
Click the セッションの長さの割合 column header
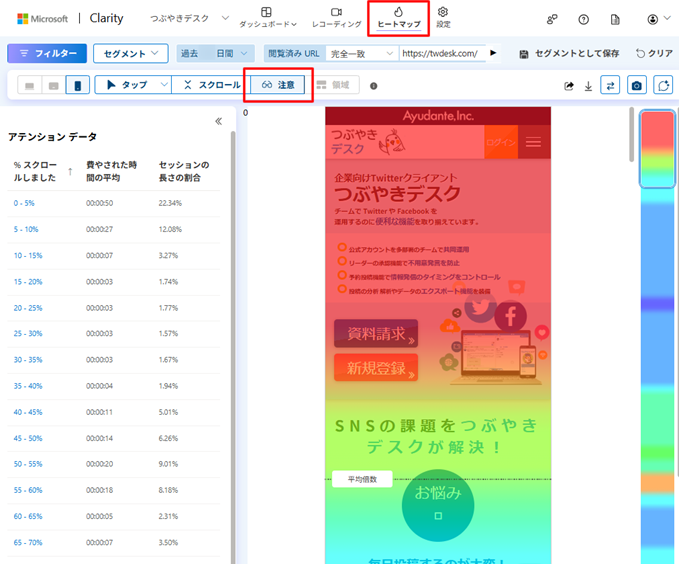tap(184, 171)
